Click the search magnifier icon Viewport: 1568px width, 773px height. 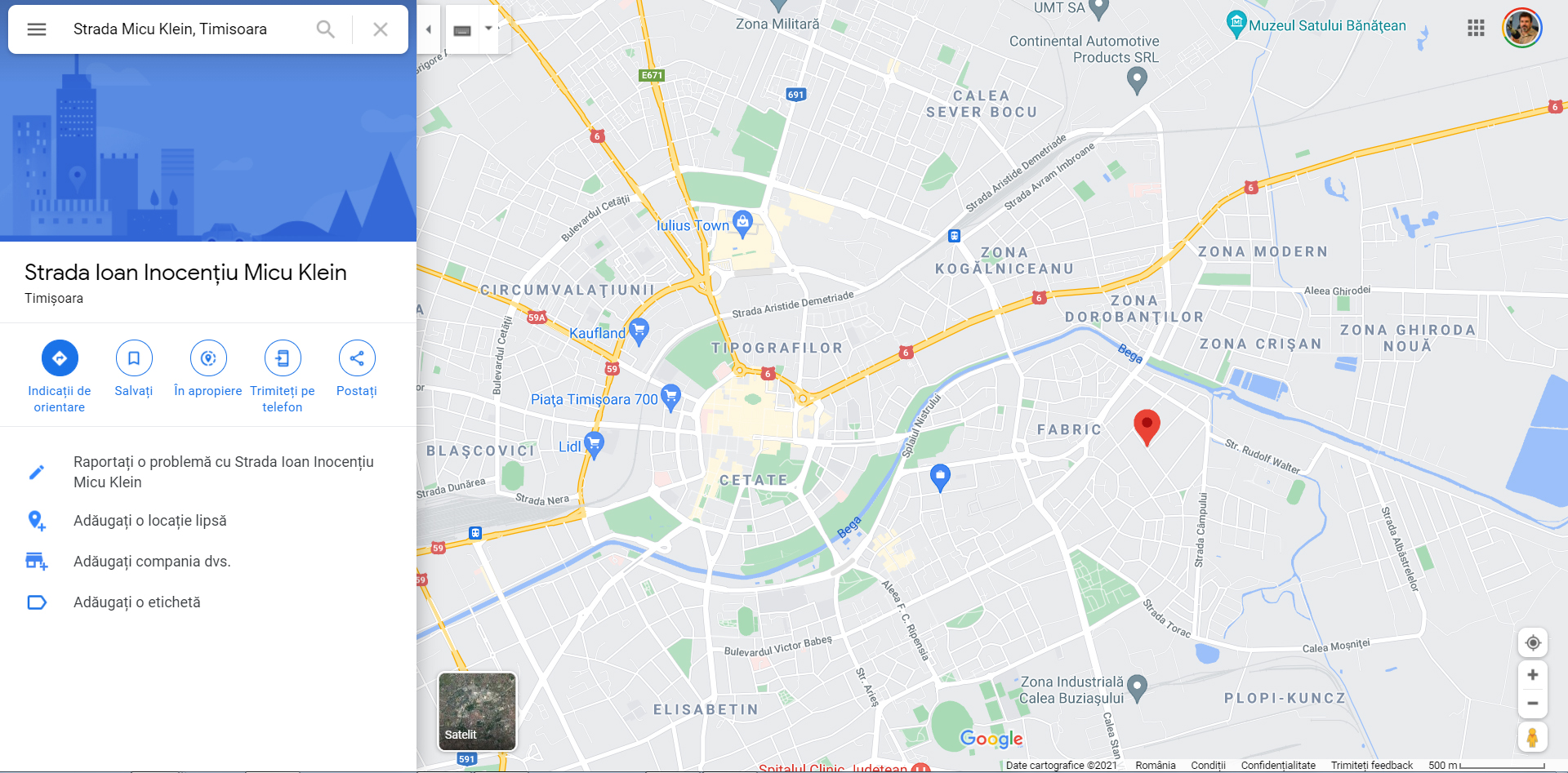click(326, 29)
